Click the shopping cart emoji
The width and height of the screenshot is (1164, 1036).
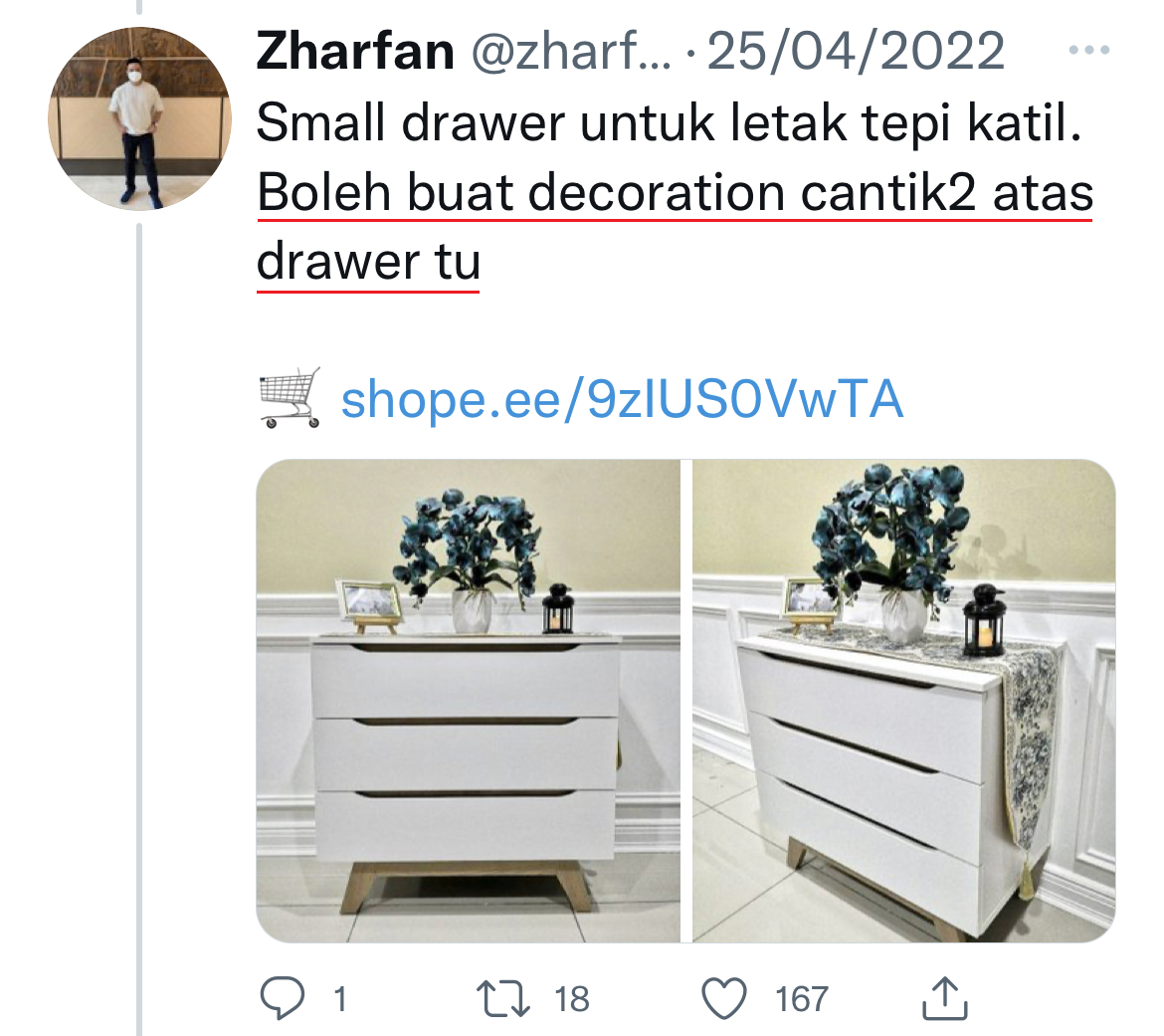(290, 398)
